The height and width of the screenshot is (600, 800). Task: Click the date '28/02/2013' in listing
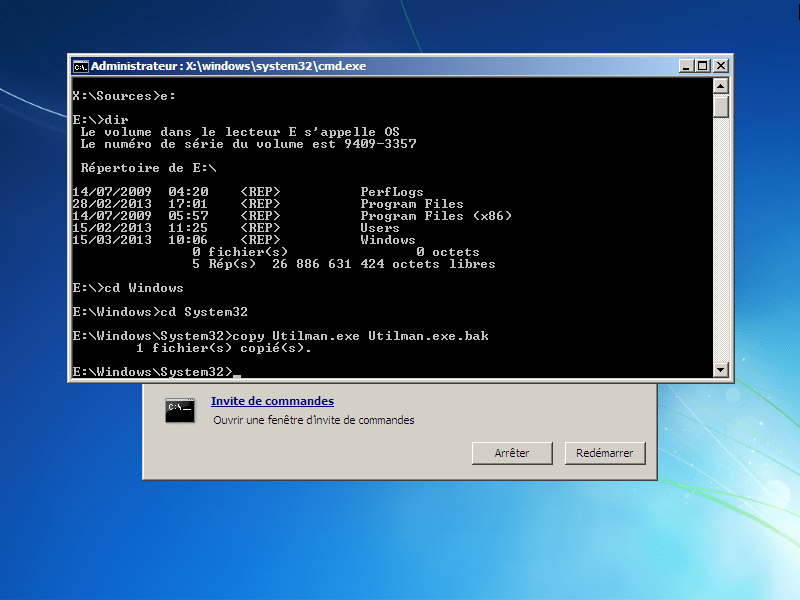tap(112, 204)
